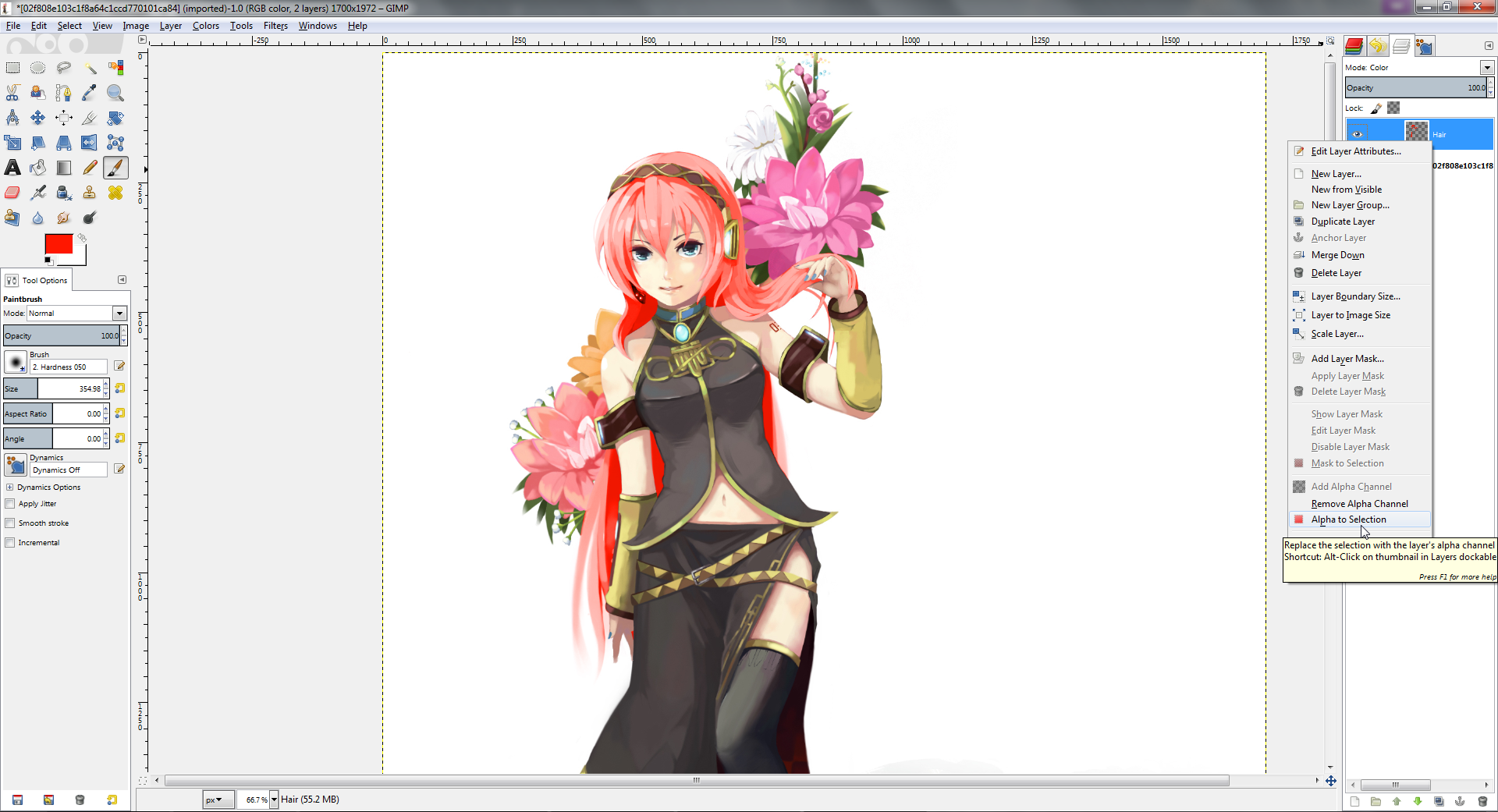Select the Bucket Fill tool
This screenshot has height=812, width=1498.
point(38,168)
